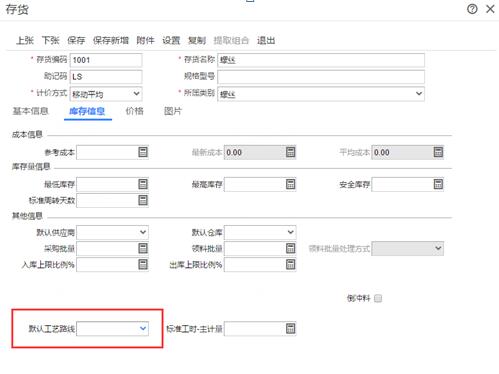Open calculator for 领料批量 field
The width and height of the screenshot is (499, 374).
[x=291, y=248]
